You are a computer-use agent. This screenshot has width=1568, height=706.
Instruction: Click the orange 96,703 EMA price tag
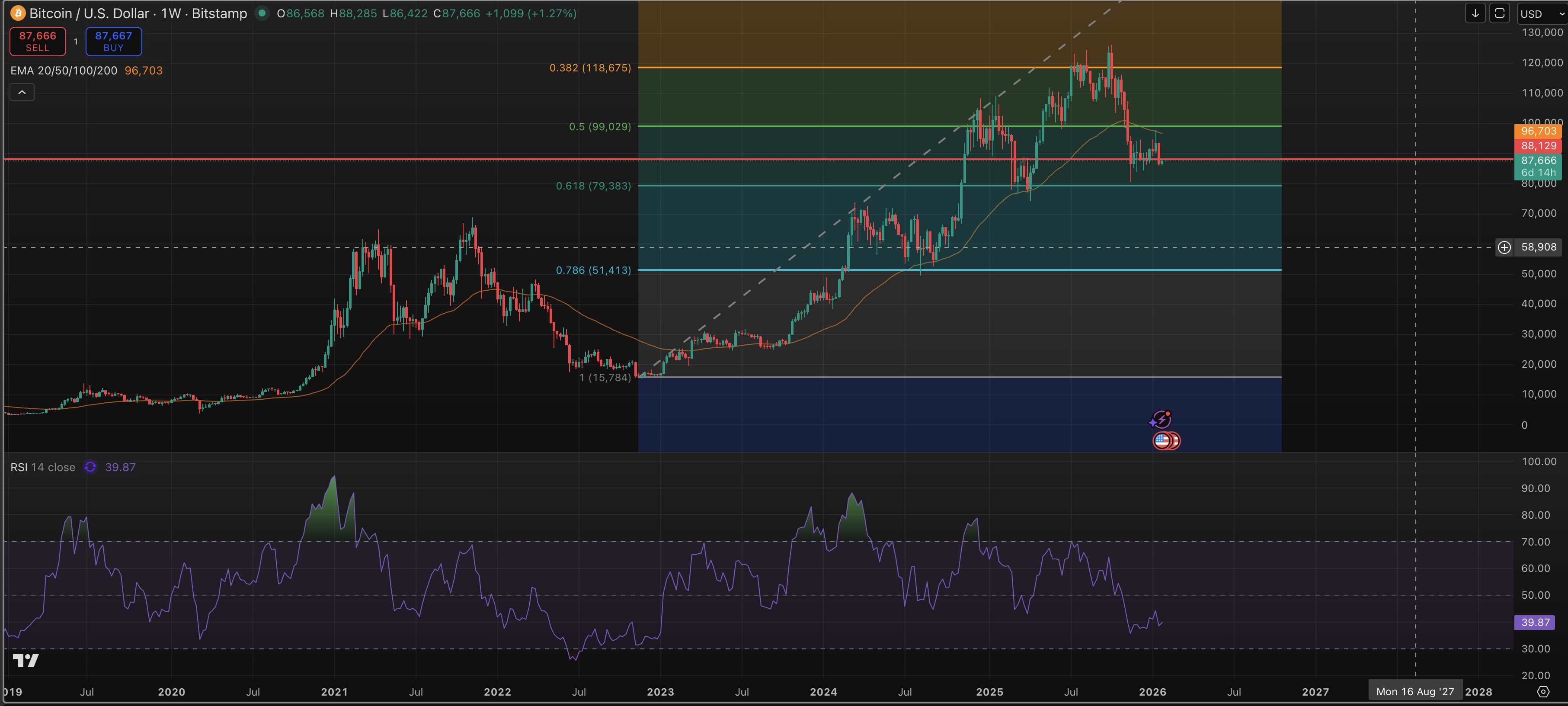coord(1538,131)
